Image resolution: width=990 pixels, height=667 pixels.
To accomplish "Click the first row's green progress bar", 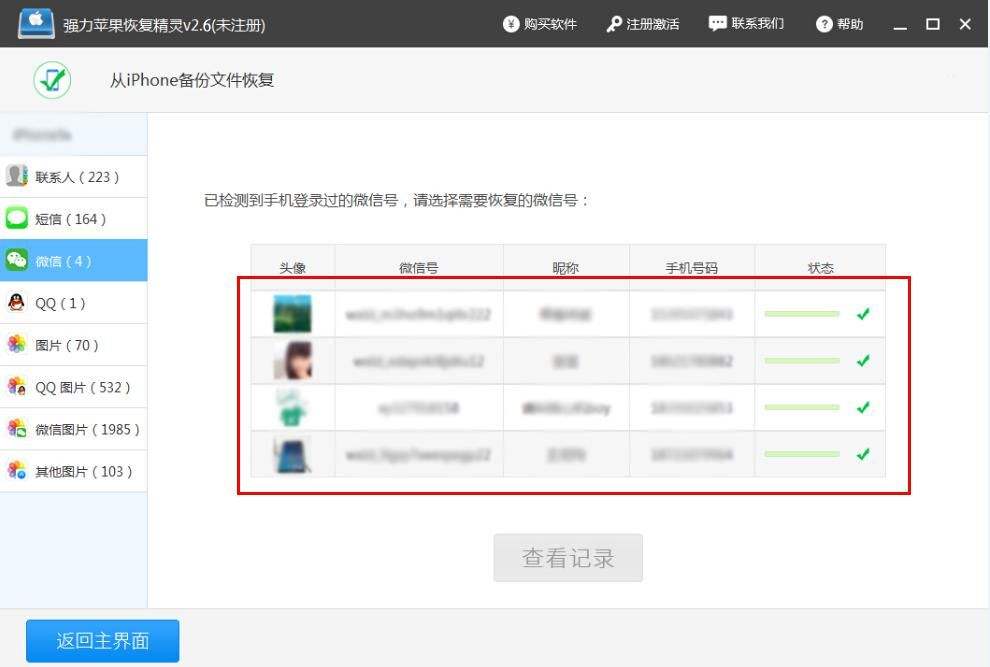I will (802, 314).
